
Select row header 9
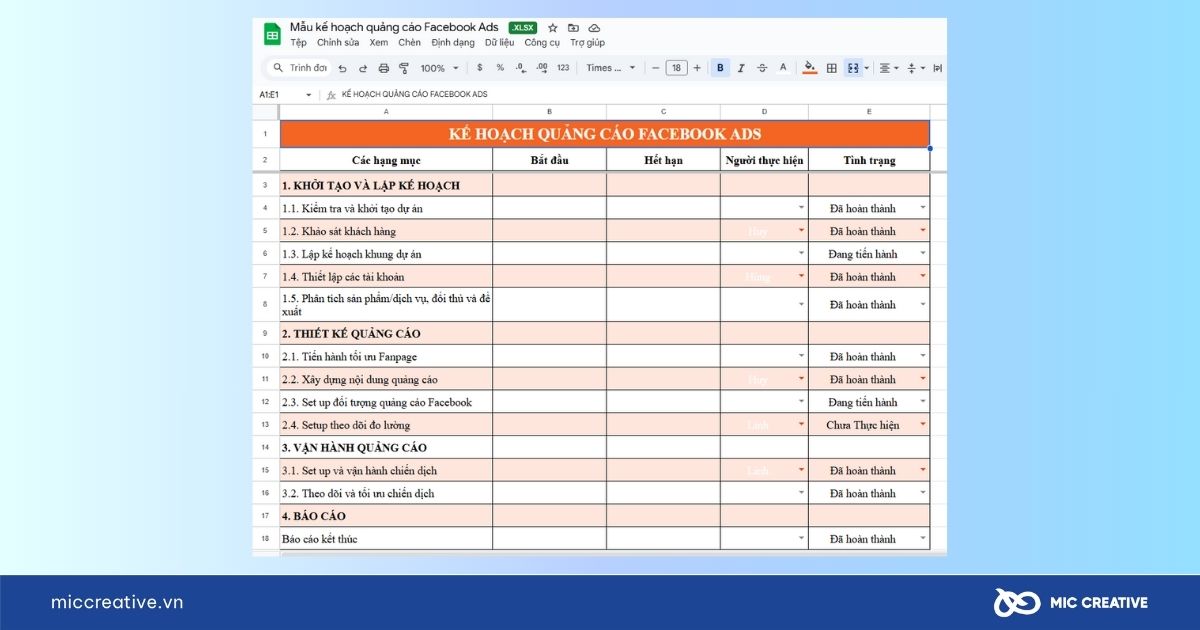pyautogui.click(x=265, y=333)
